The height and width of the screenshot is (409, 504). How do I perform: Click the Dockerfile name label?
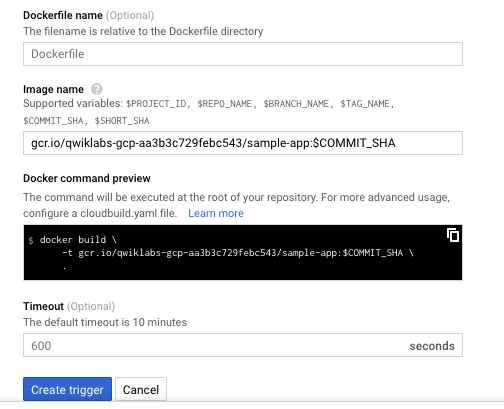(x=63, y=15)
